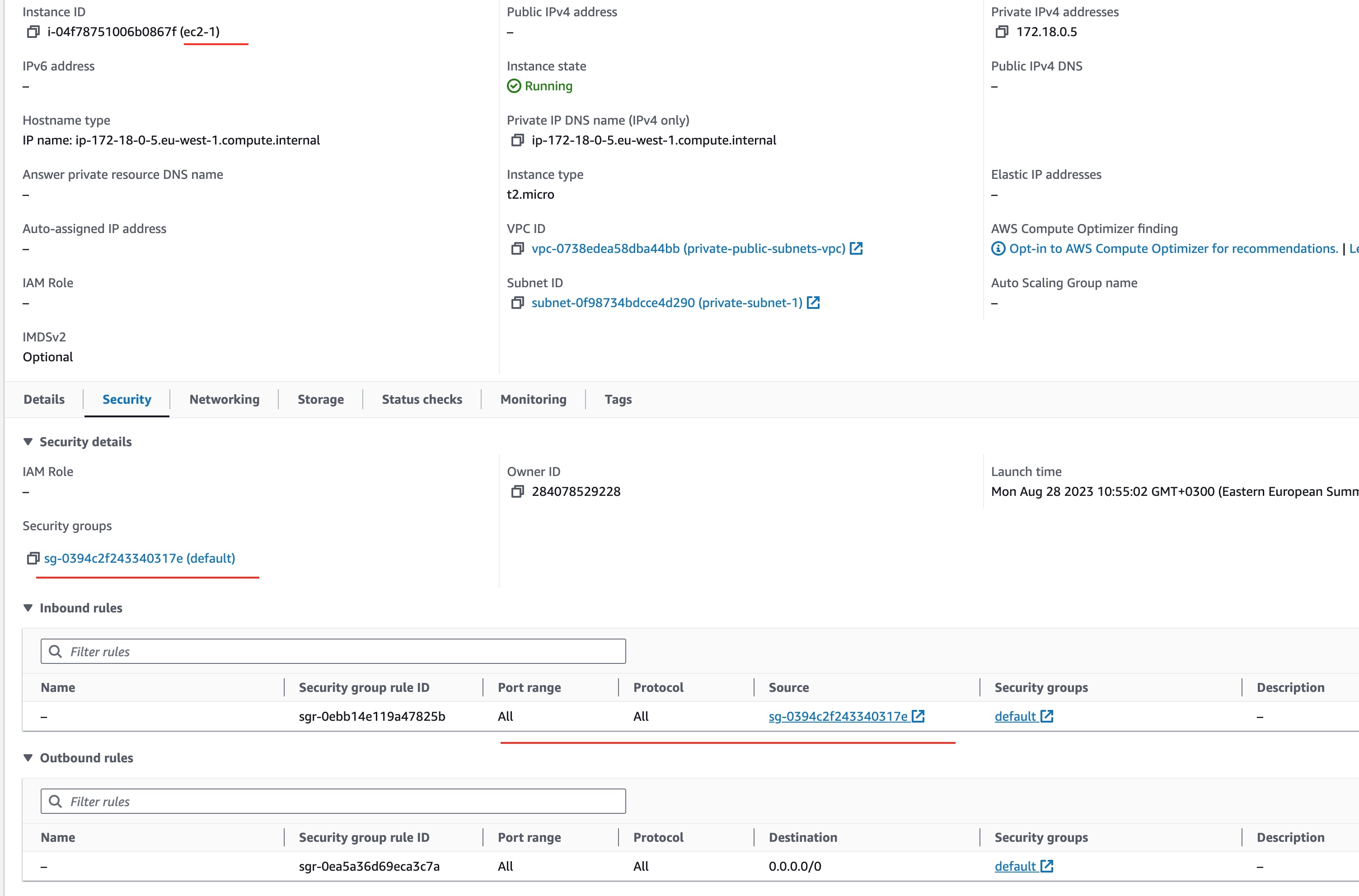Click search icon in inbound filter
The width and height of the screenshot is (1359, 896).
(x=56, y=651)
